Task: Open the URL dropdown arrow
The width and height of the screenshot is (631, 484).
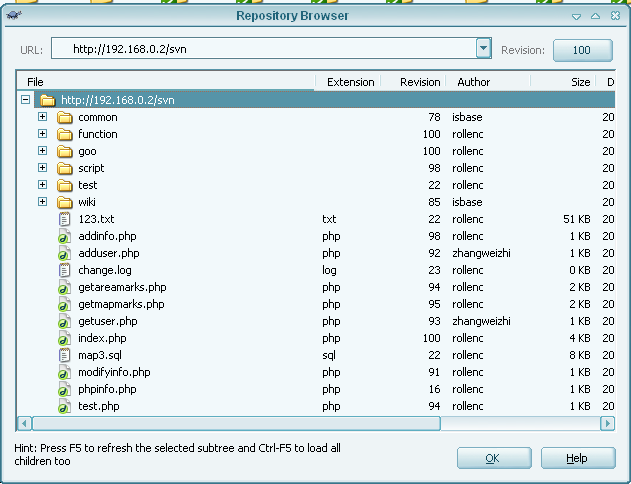Action: click(x=483, y=48)
